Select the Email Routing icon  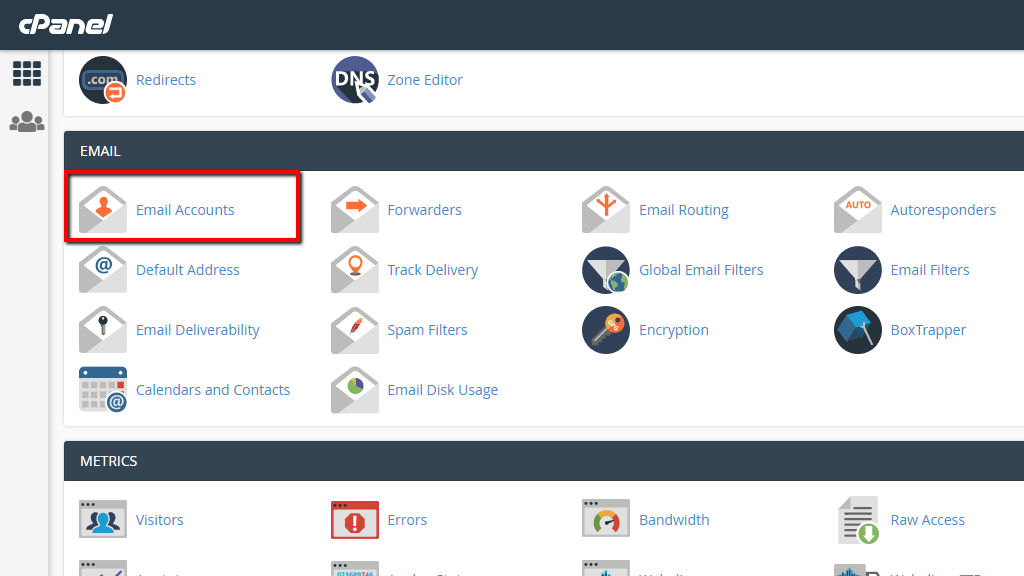point(606,210)
